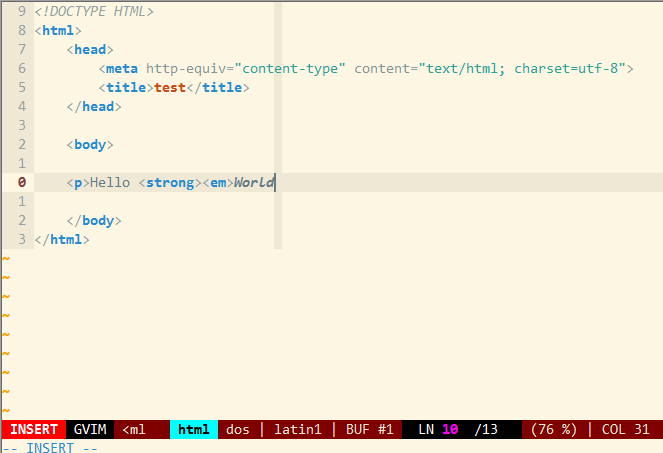Screen dimensions: 663x453
Task: Click the dos file format label
Action: coord(238,429)
